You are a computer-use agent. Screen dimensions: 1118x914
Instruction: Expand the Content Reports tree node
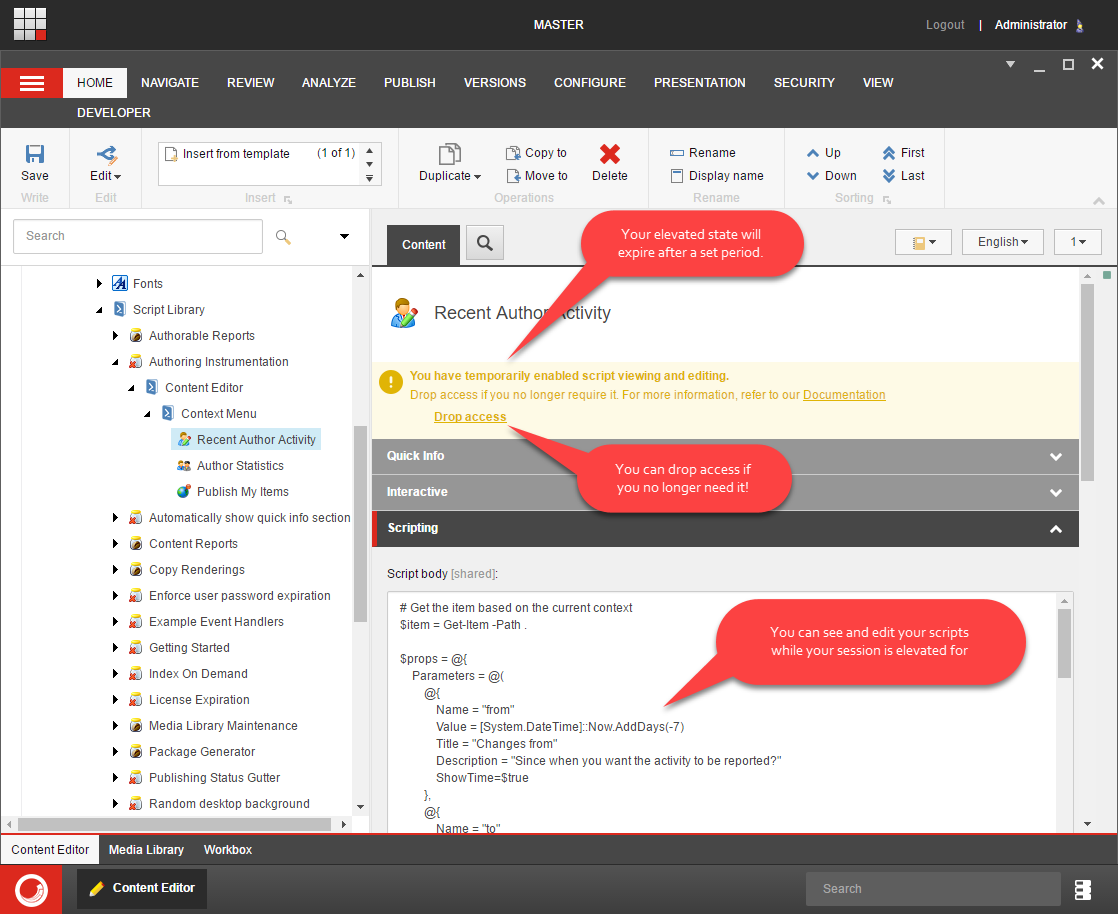[x=115, y=544]
